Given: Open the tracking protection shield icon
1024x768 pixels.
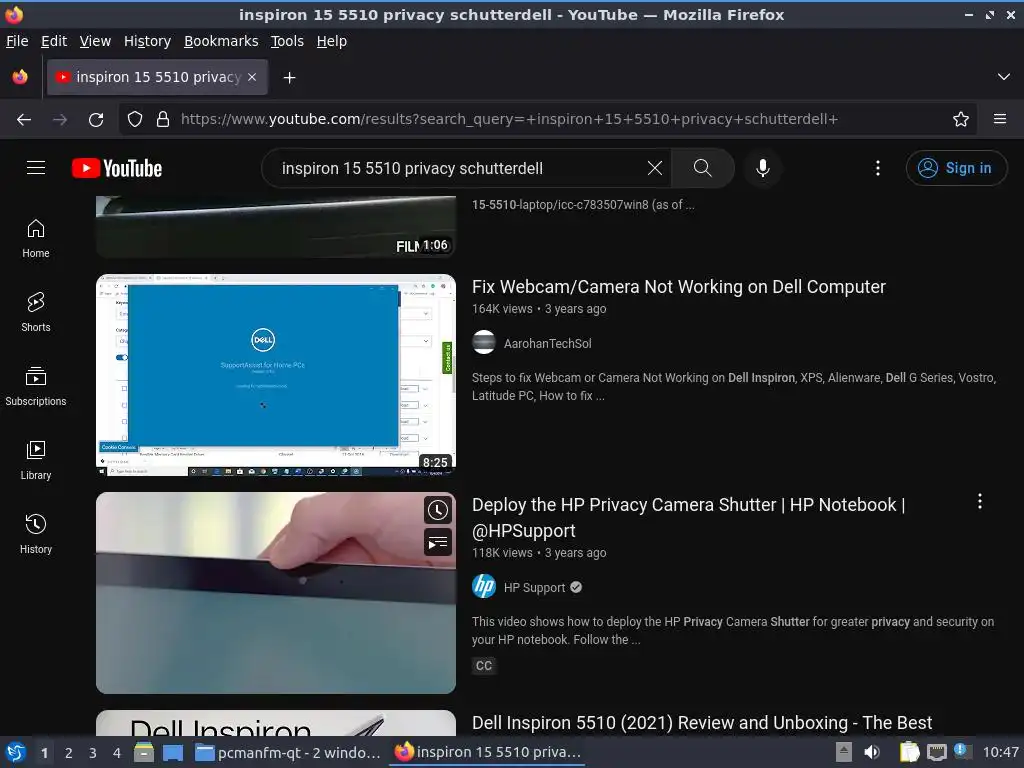Looking at the screenshot, I should pyautogui.click(x=135, y=119).
